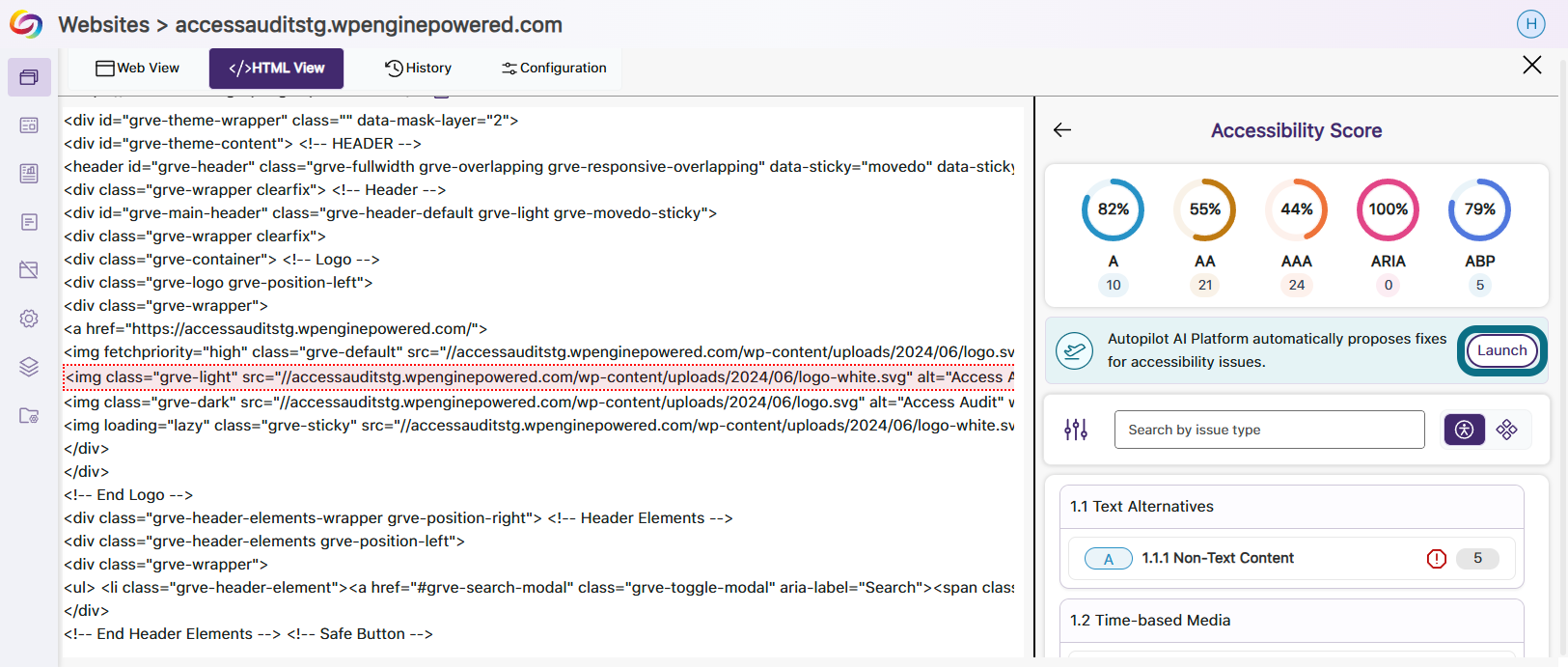Click the img fetchpriority high code line
This screenshot has width=1568, height=667.
tap(539, 352)
